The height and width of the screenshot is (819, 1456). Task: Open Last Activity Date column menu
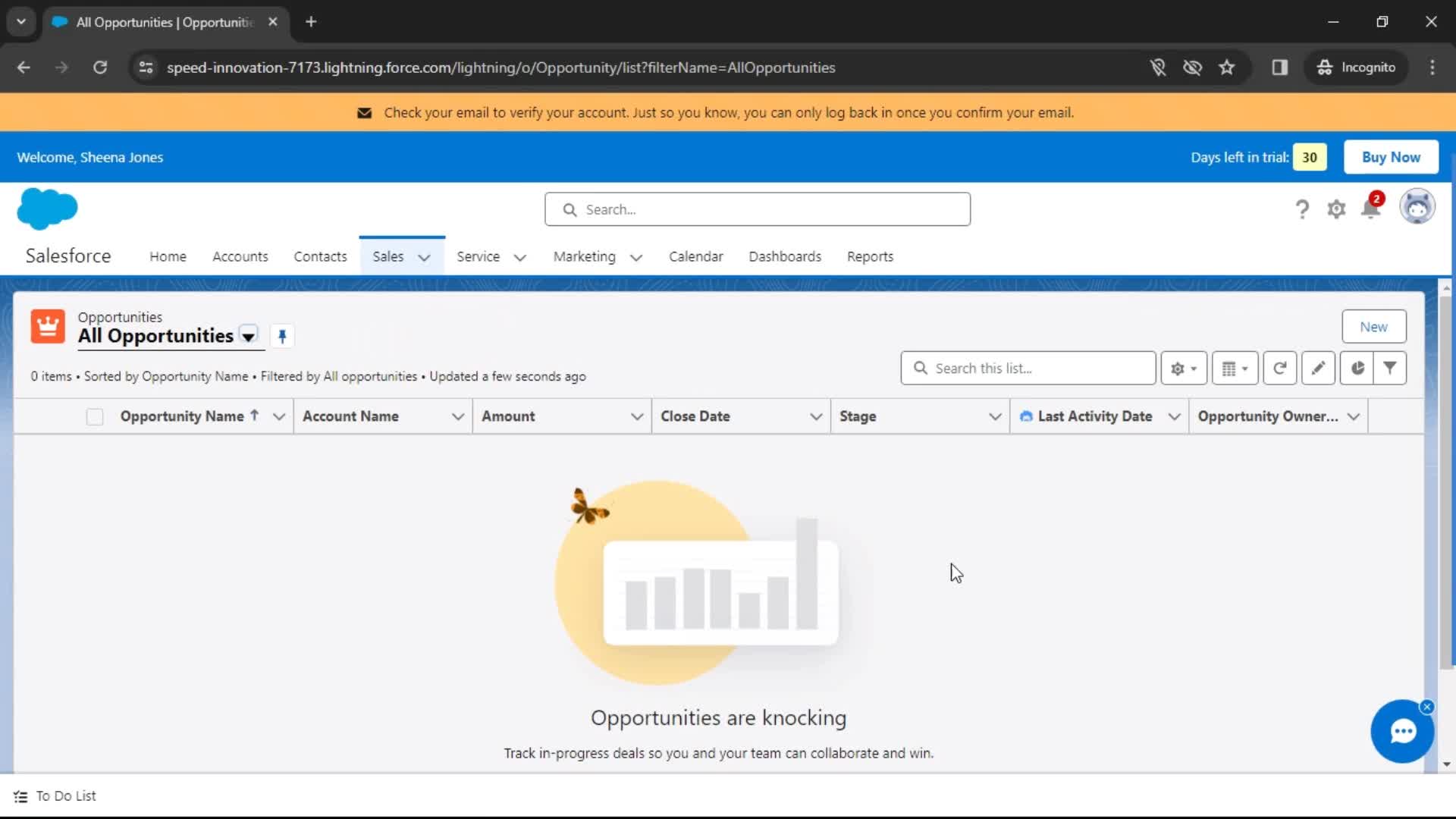coord(1174,416)
